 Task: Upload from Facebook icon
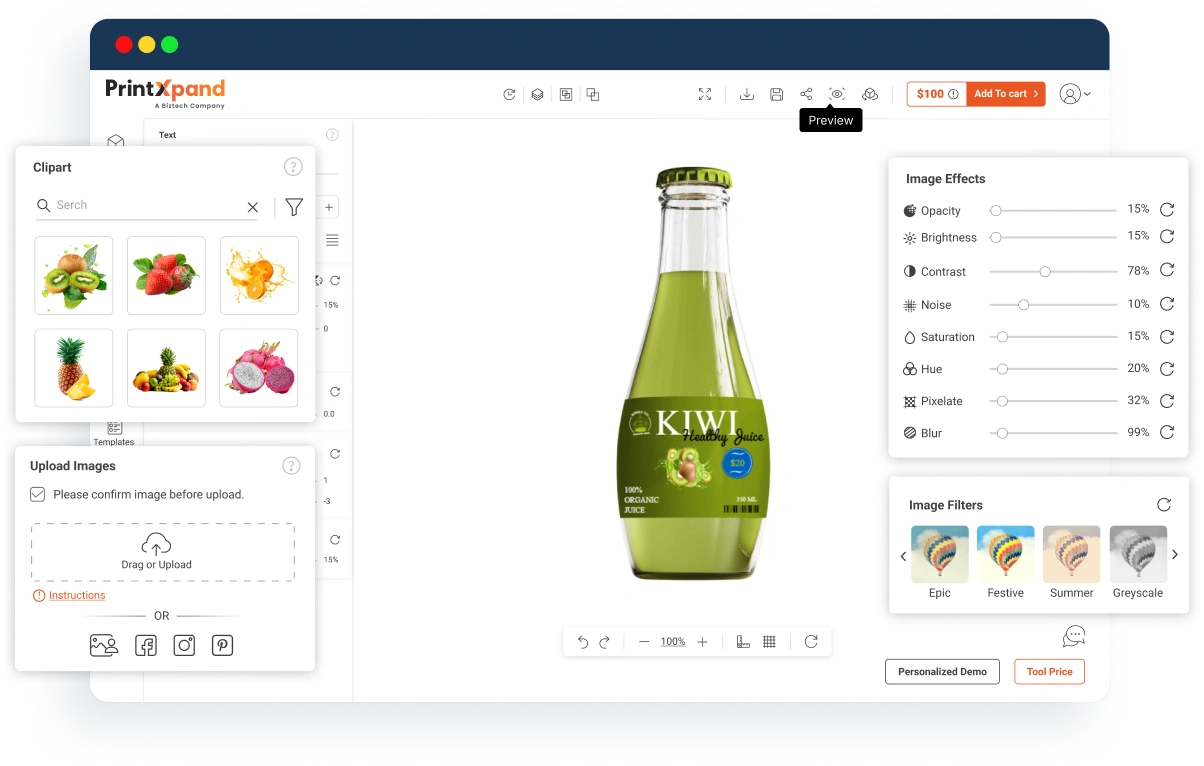tap(146, 646)
